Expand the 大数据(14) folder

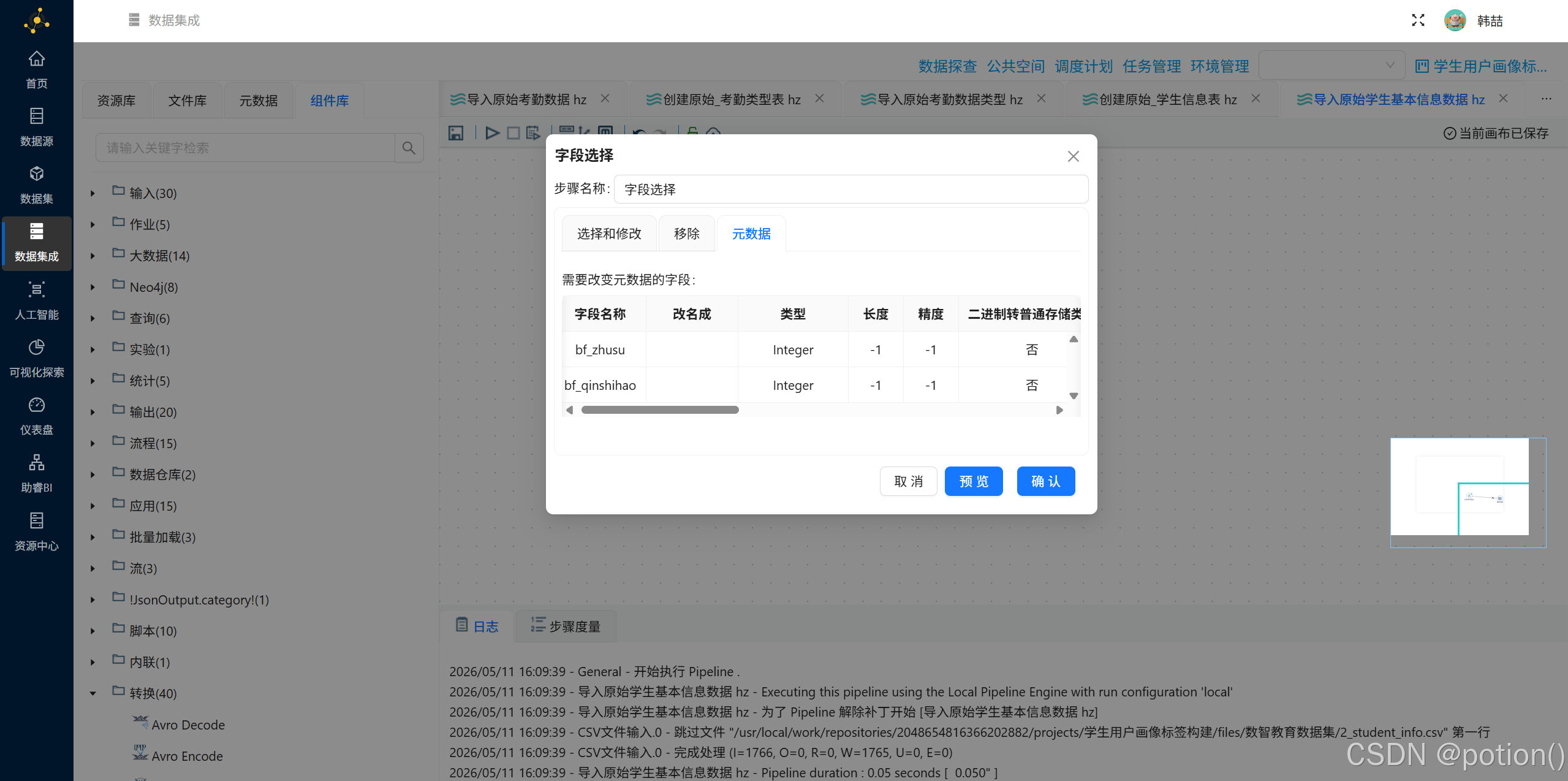pyautogui.click(x=93, y=256)
